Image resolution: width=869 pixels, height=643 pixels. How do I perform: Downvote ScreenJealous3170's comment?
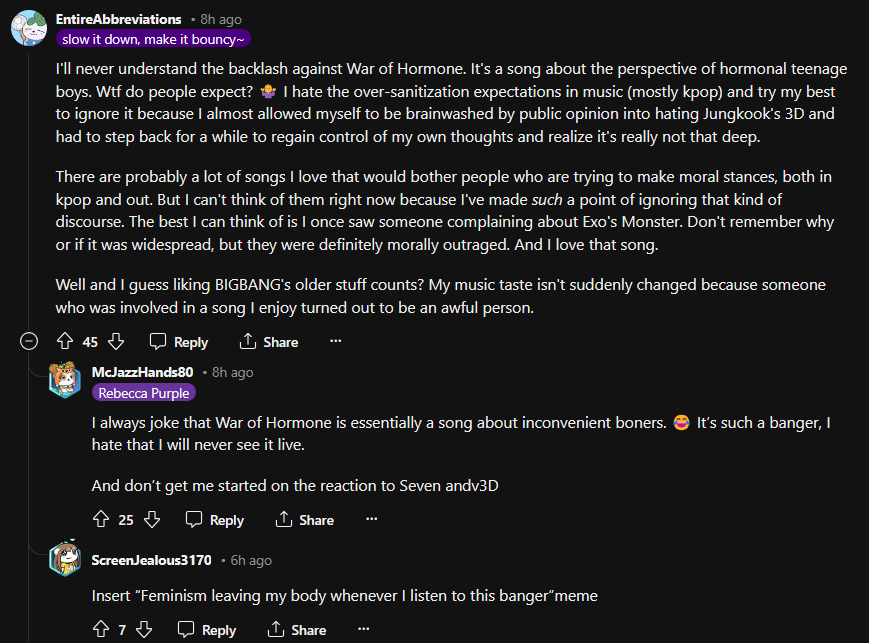144,630
